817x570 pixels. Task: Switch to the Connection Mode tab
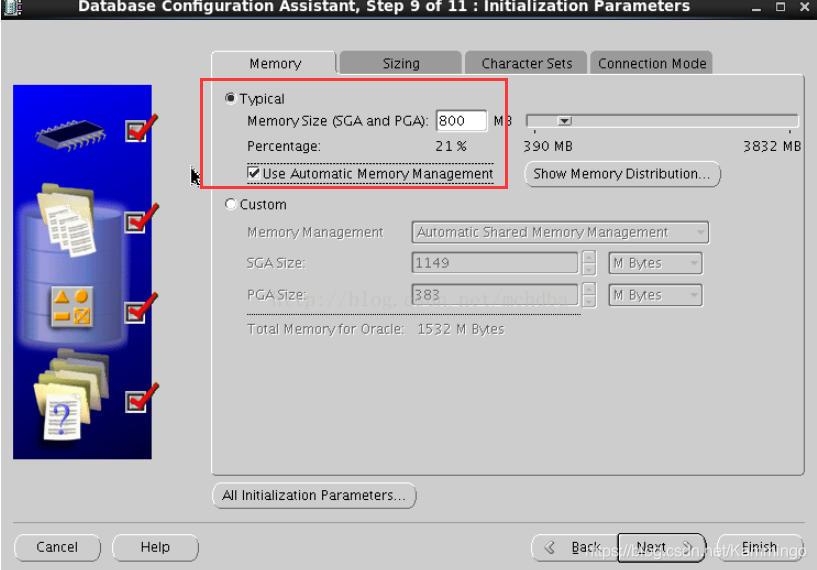click(x=652, y=64)
